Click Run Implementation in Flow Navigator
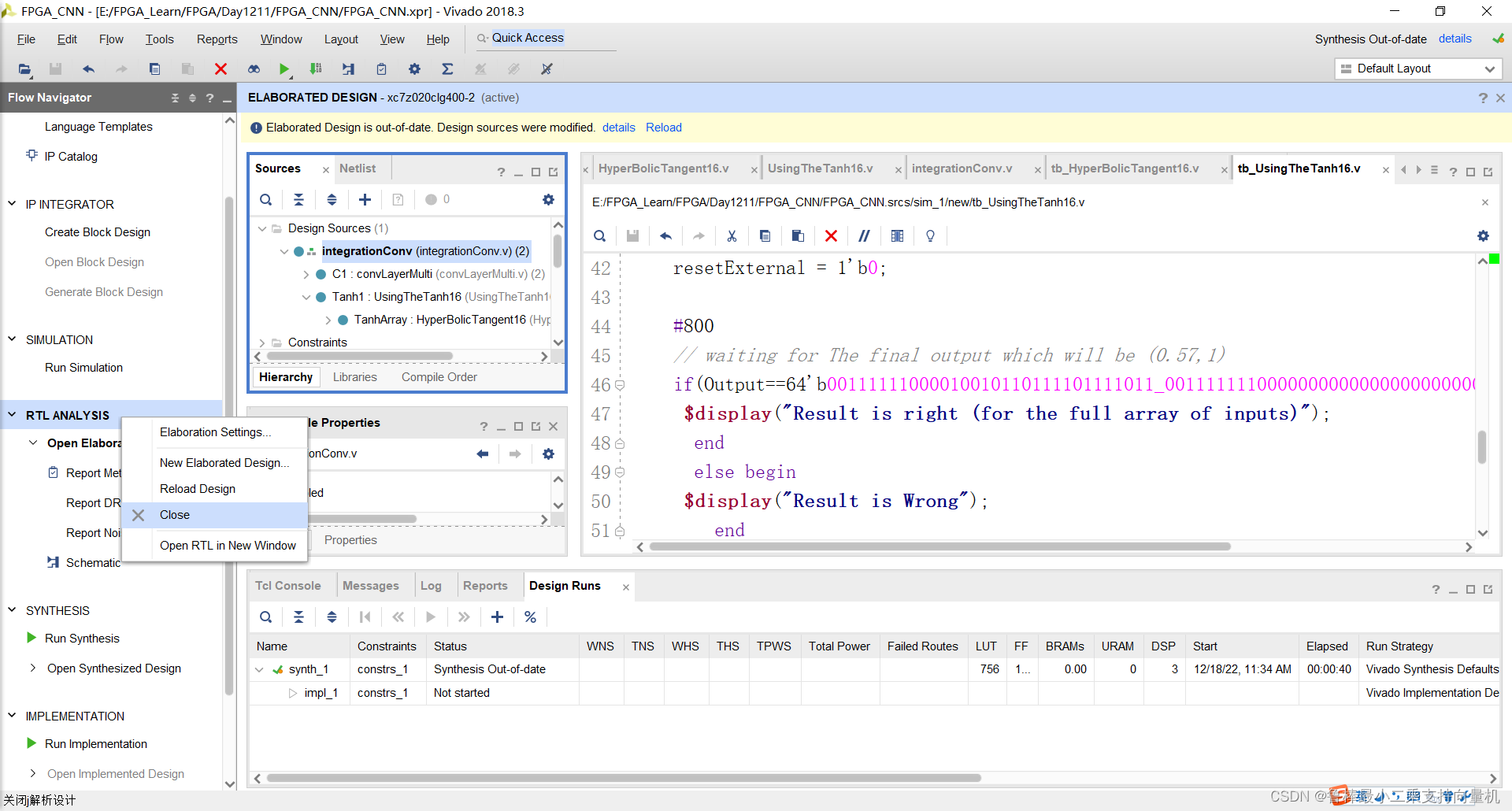Viewport: 1512px width, 811px height. (95, 744)
